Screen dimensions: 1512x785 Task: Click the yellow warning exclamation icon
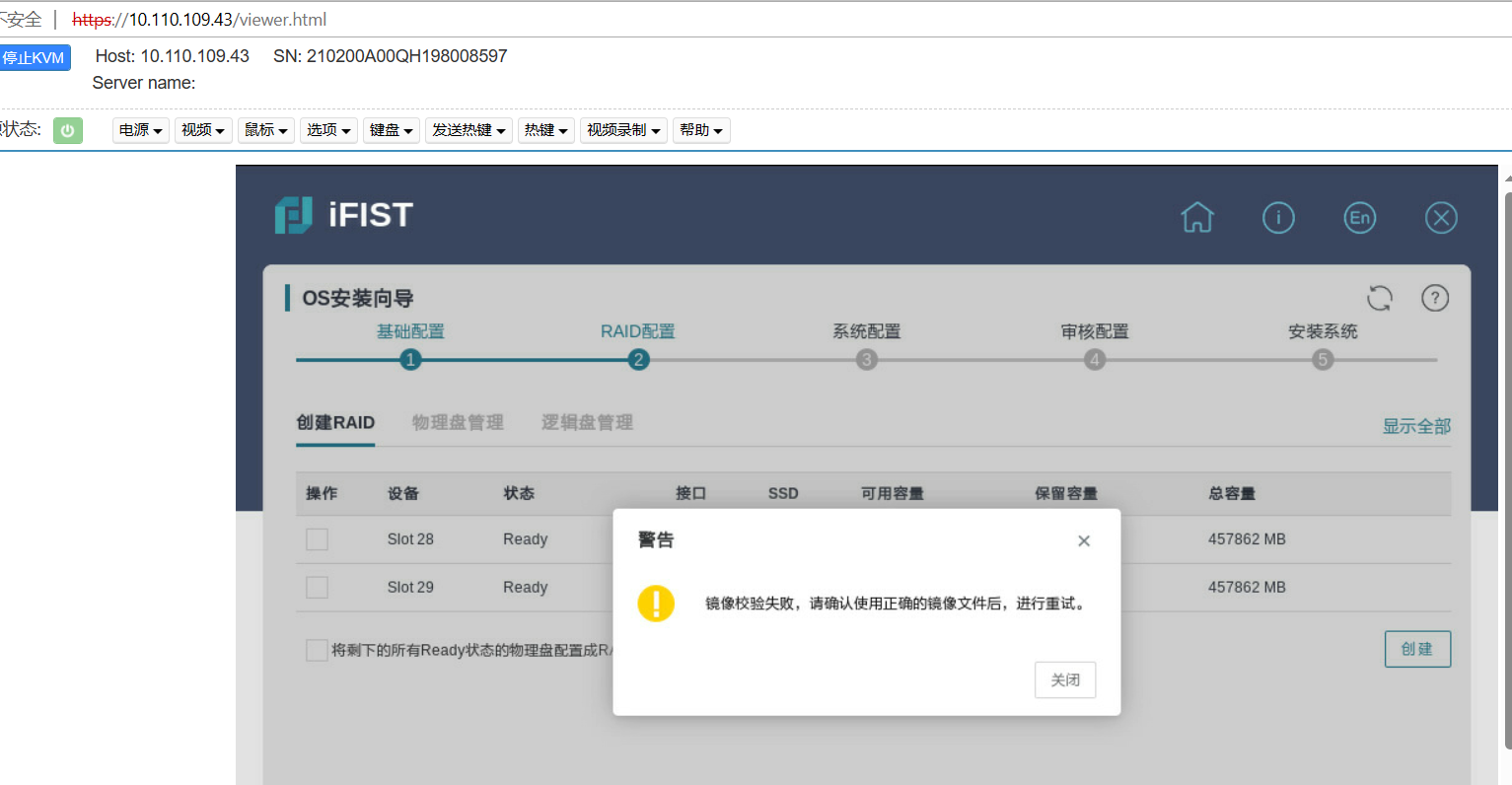(x=656, y=604)
